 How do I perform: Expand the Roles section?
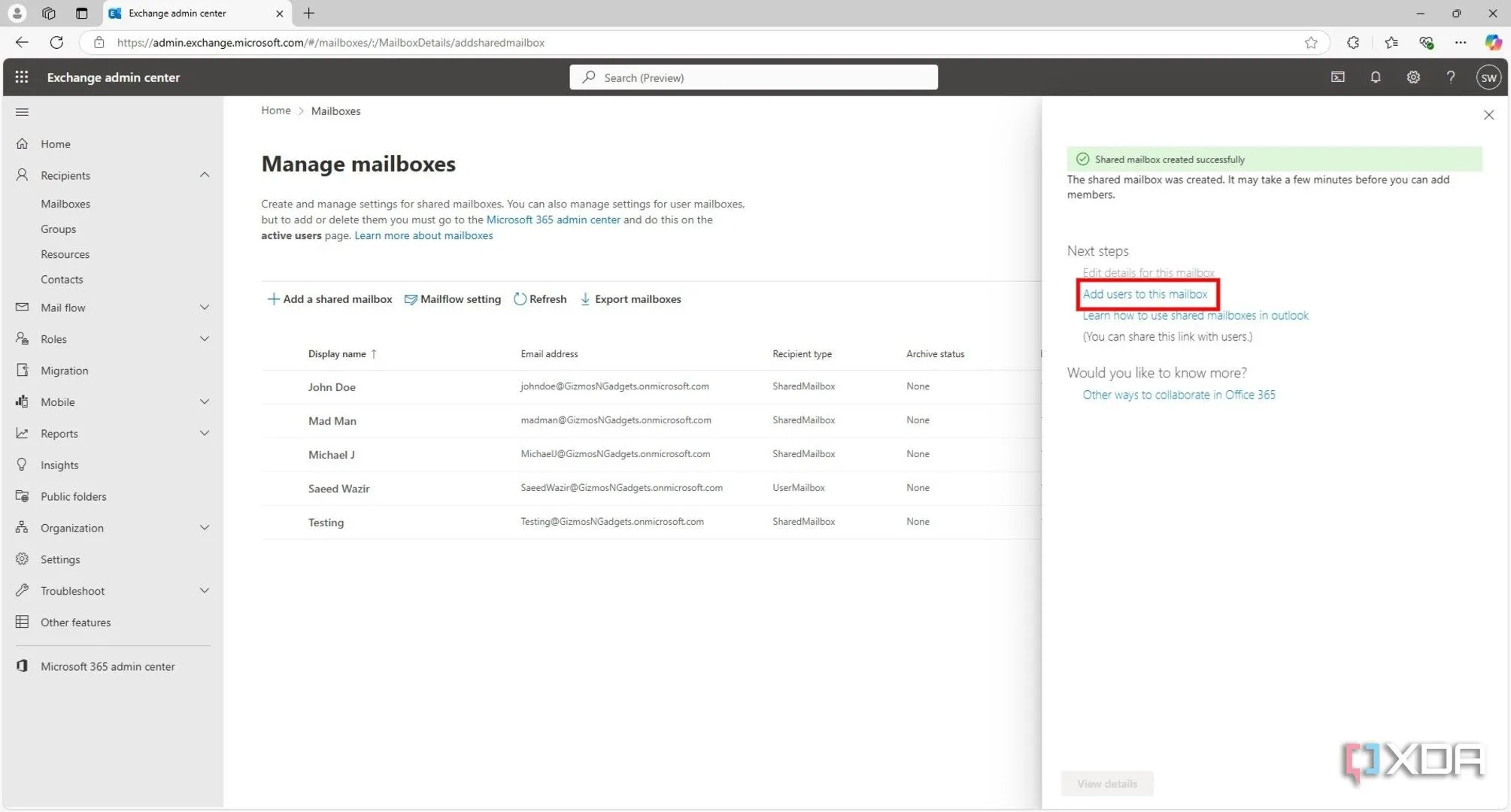pyautogui.click(x=204, y=338)
